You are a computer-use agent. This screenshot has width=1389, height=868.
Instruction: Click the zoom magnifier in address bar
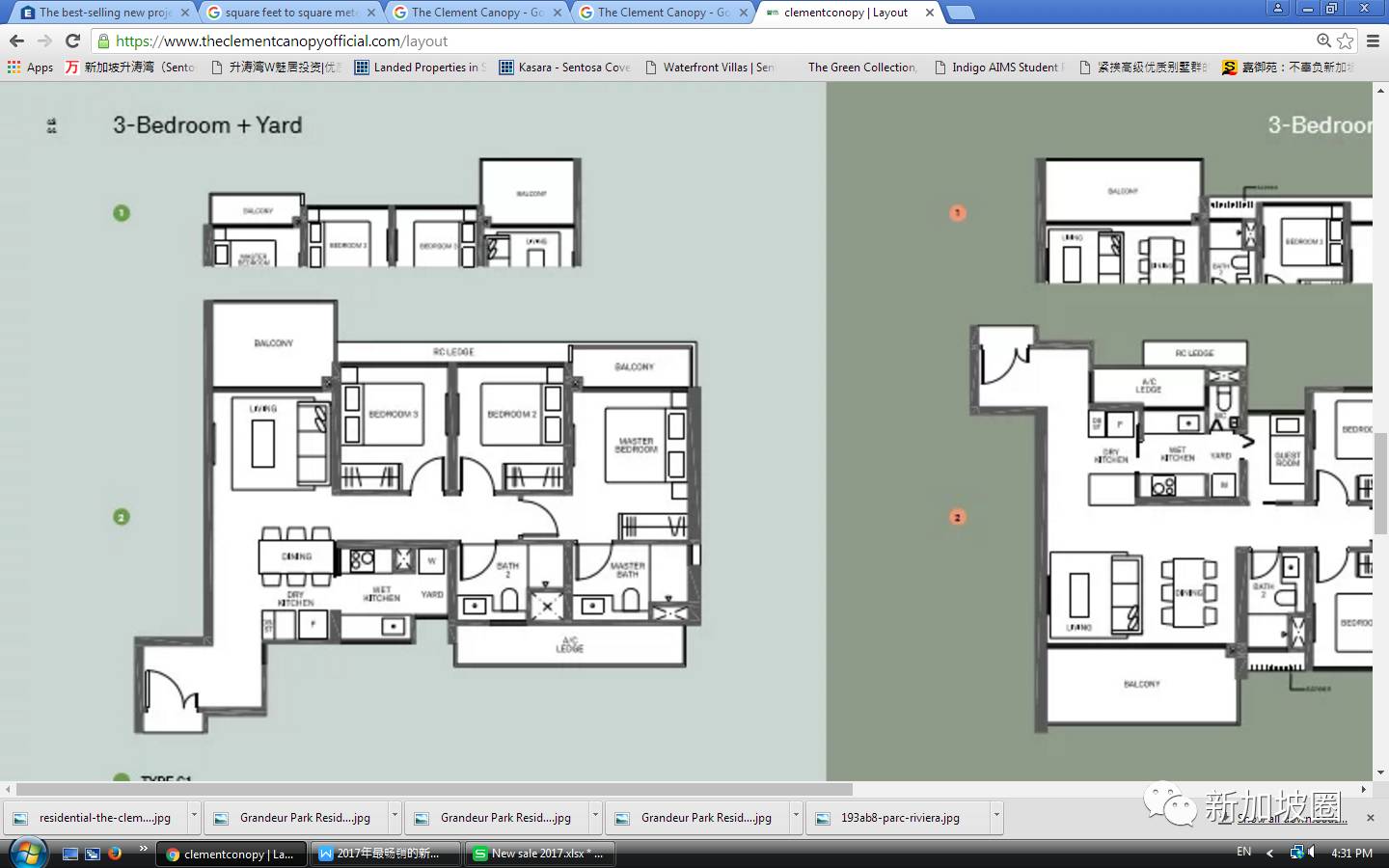coord(1324,41)
